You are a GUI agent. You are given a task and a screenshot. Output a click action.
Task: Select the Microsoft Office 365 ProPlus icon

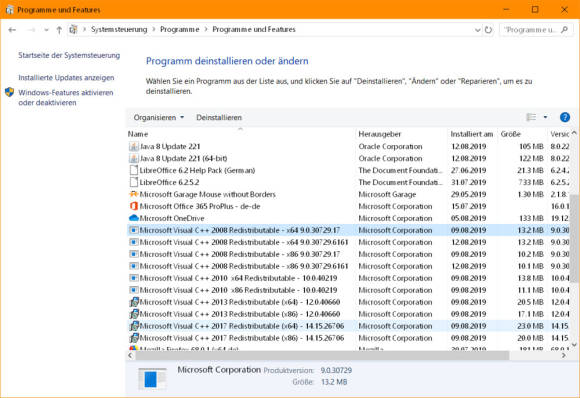pyautogui.click(x=134, y=206)
